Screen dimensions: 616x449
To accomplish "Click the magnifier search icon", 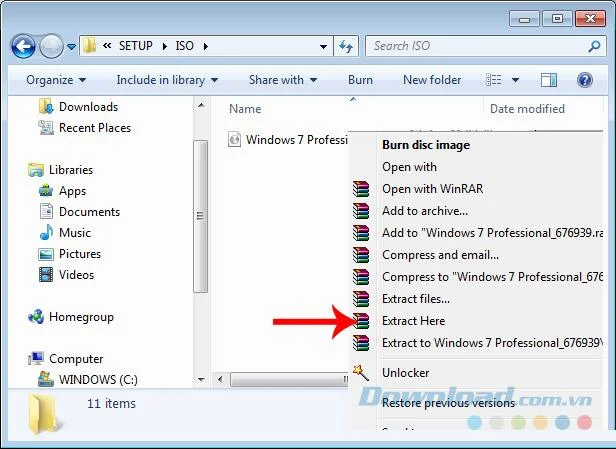I will click(x=594, y=46).
